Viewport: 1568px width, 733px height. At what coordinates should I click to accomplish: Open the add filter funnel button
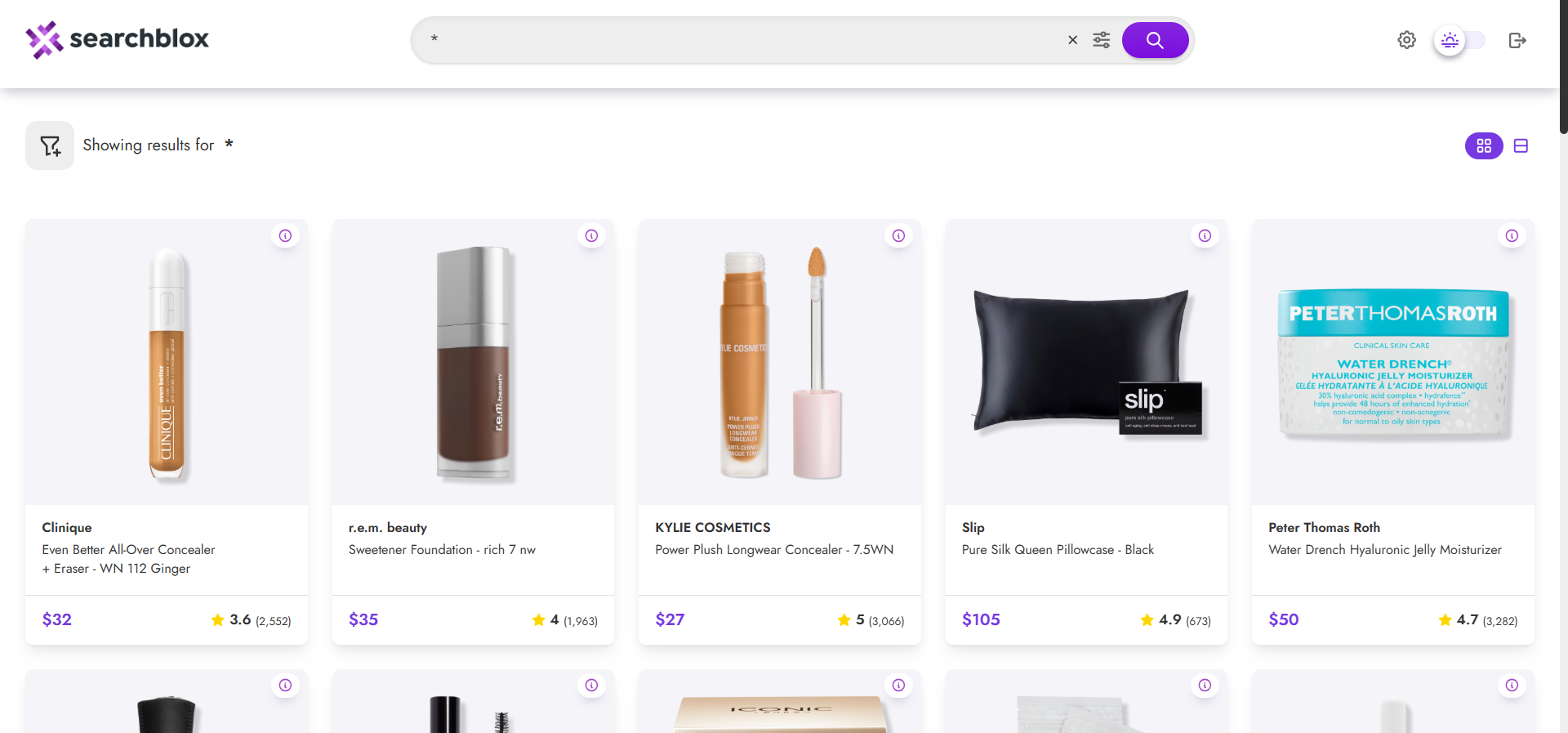pyautogui.click(x=50, y=145)
